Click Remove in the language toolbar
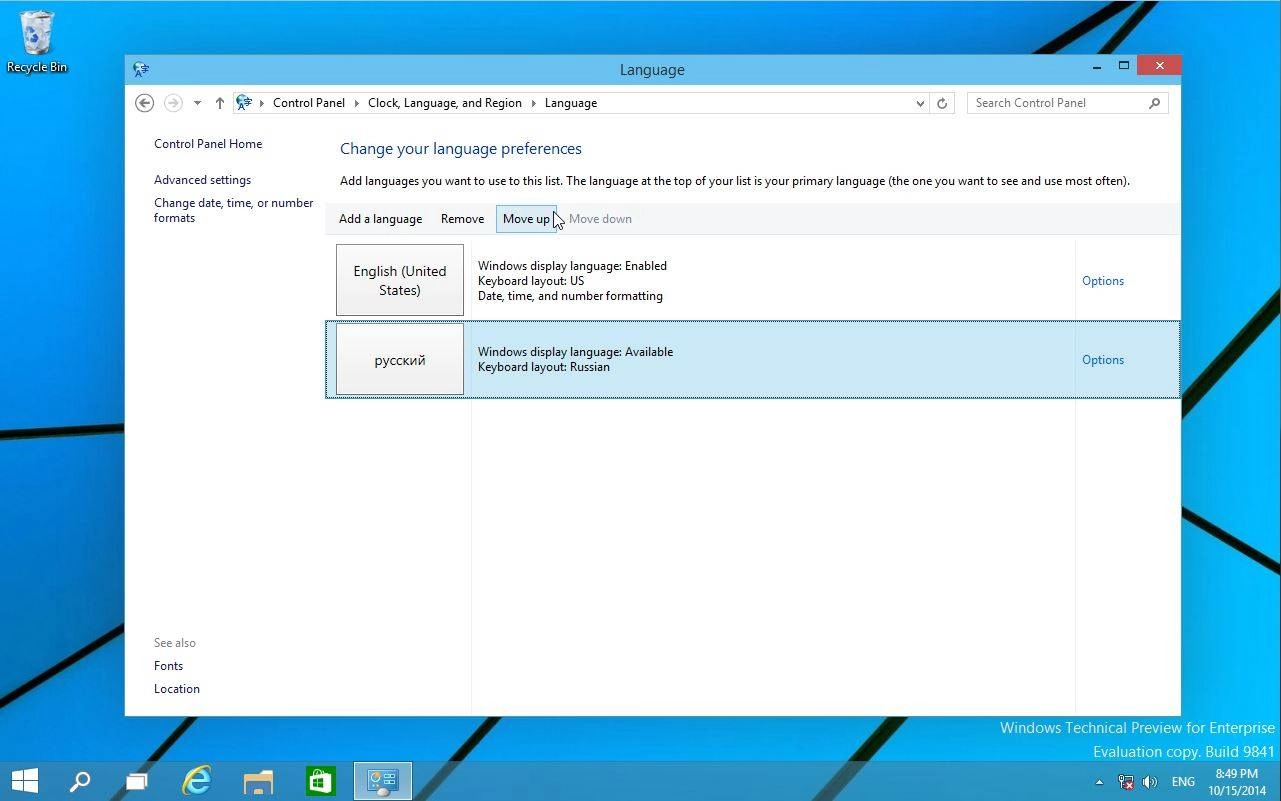This screenshot has height=801, width=1281. point(462,219)
